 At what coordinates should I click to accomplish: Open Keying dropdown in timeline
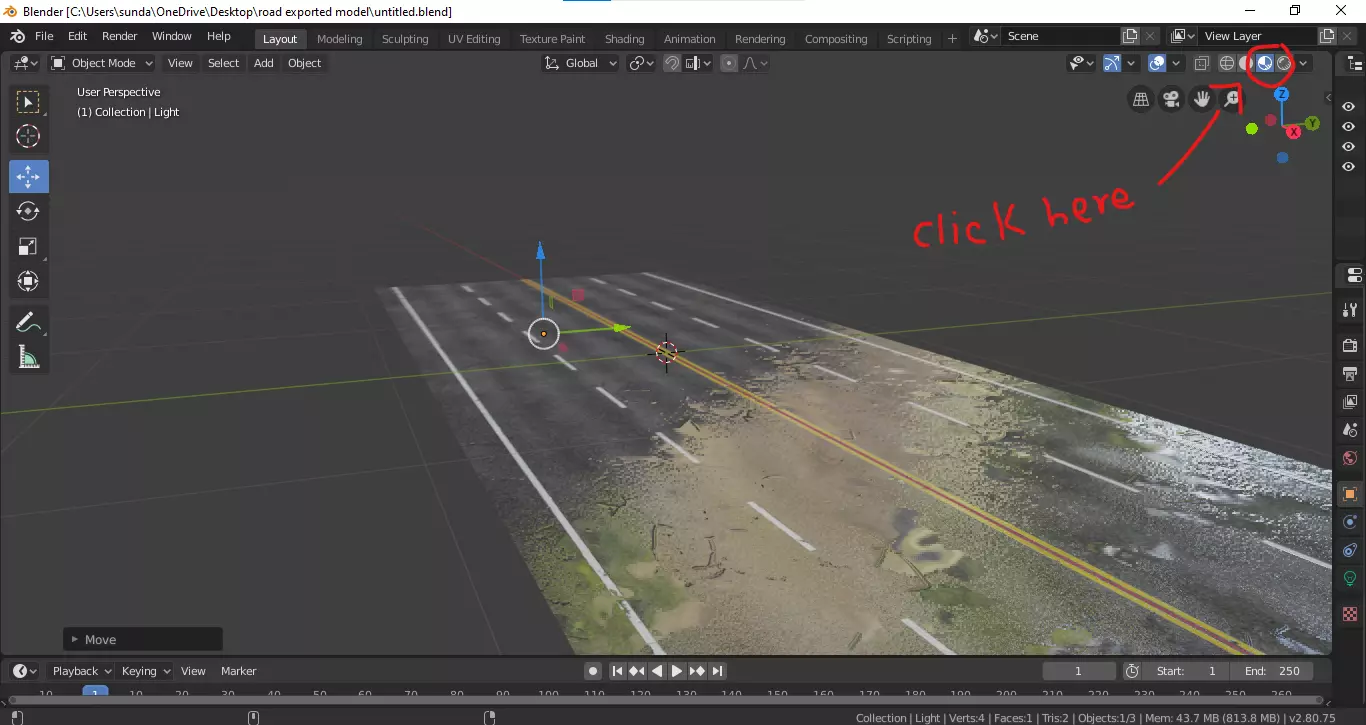[145, 671]
